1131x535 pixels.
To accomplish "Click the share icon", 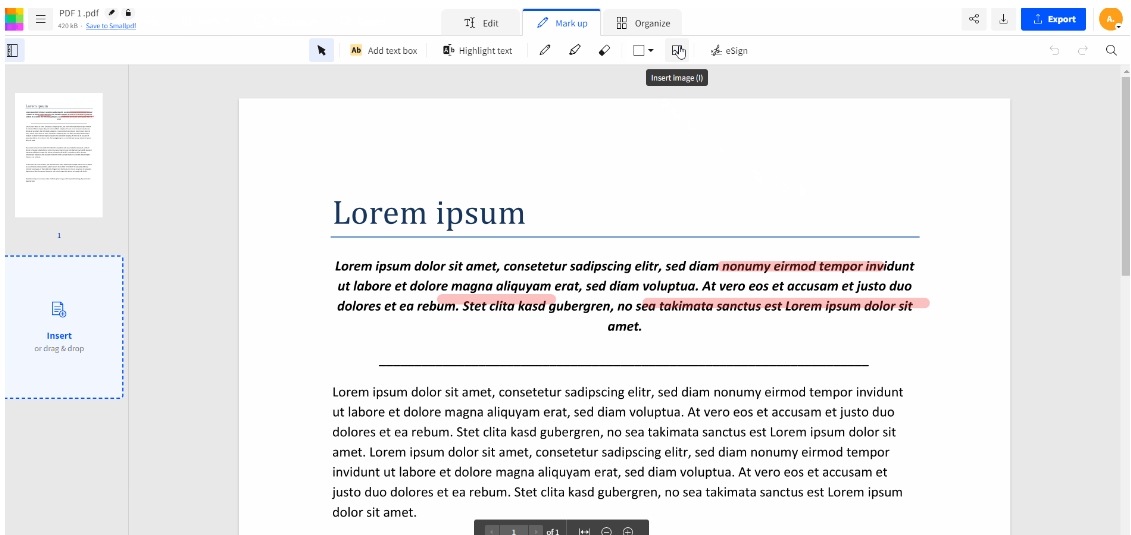I will (974, 19).
